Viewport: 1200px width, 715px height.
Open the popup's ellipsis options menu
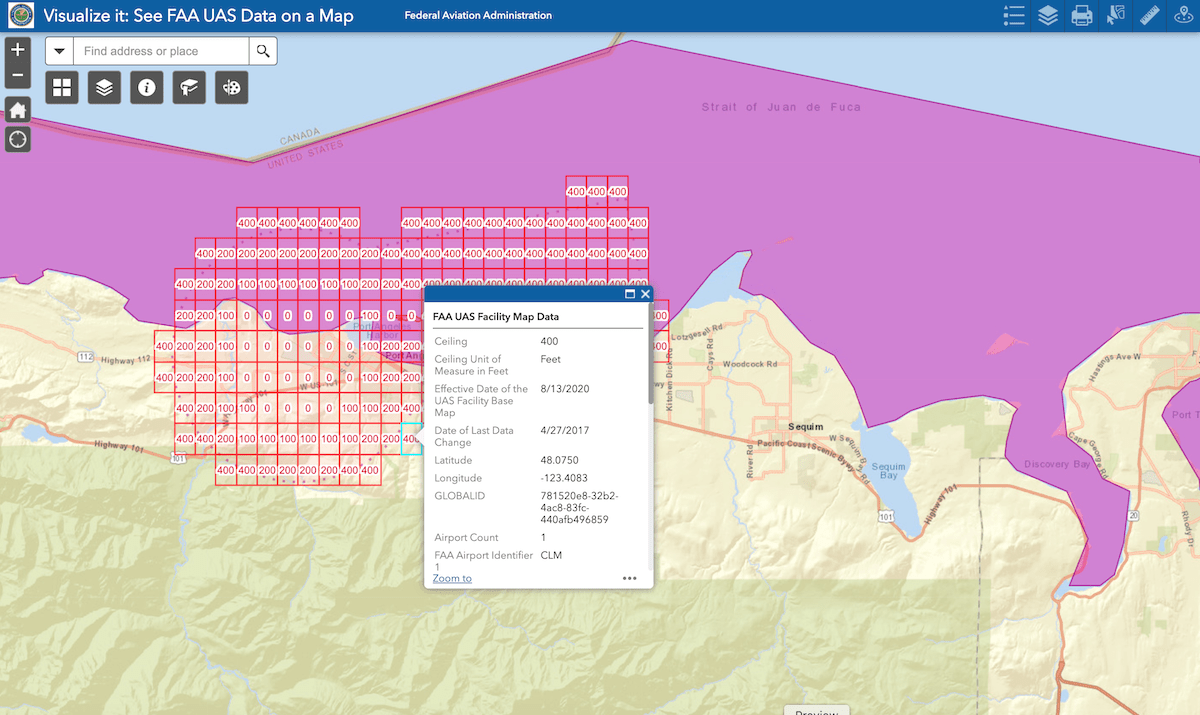click(x=629, y=578)
